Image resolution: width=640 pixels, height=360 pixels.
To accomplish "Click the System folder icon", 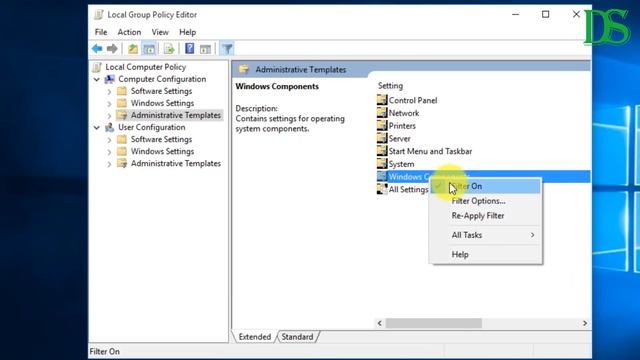I will 382,163.
